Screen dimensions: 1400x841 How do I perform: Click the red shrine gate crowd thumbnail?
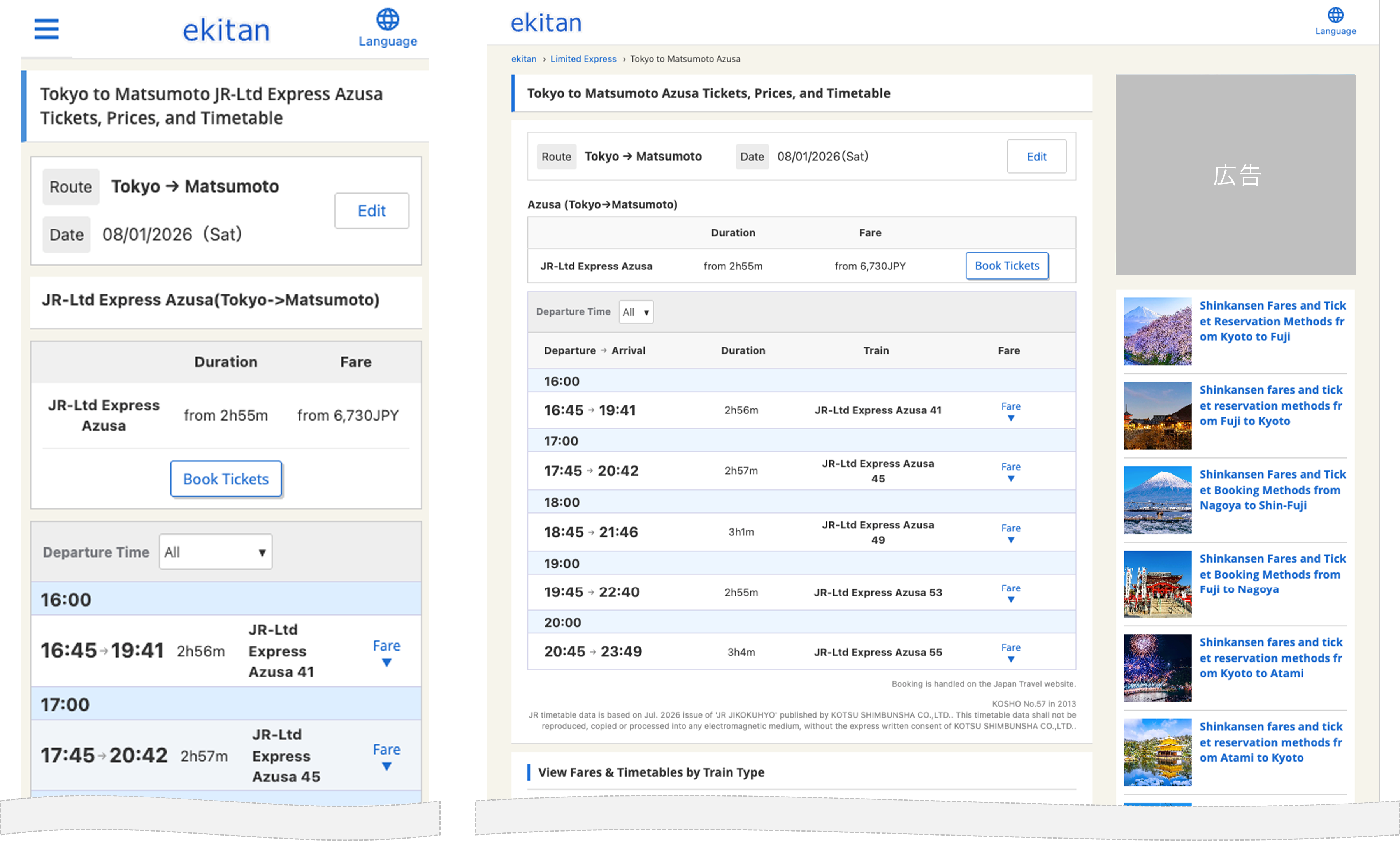point(1158,584)
